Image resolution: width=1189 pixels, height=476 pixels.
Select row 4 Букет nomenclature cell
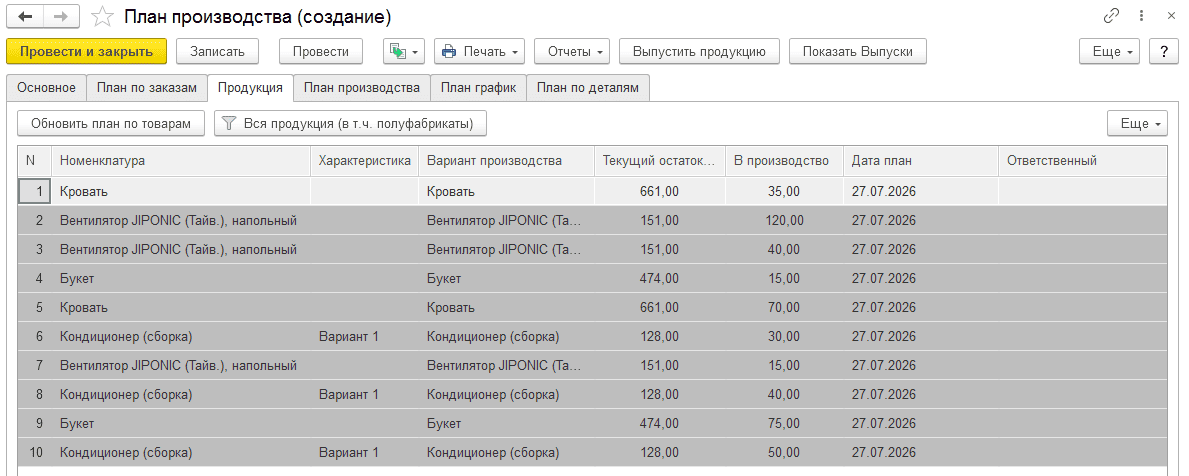[x=181, y=278]
